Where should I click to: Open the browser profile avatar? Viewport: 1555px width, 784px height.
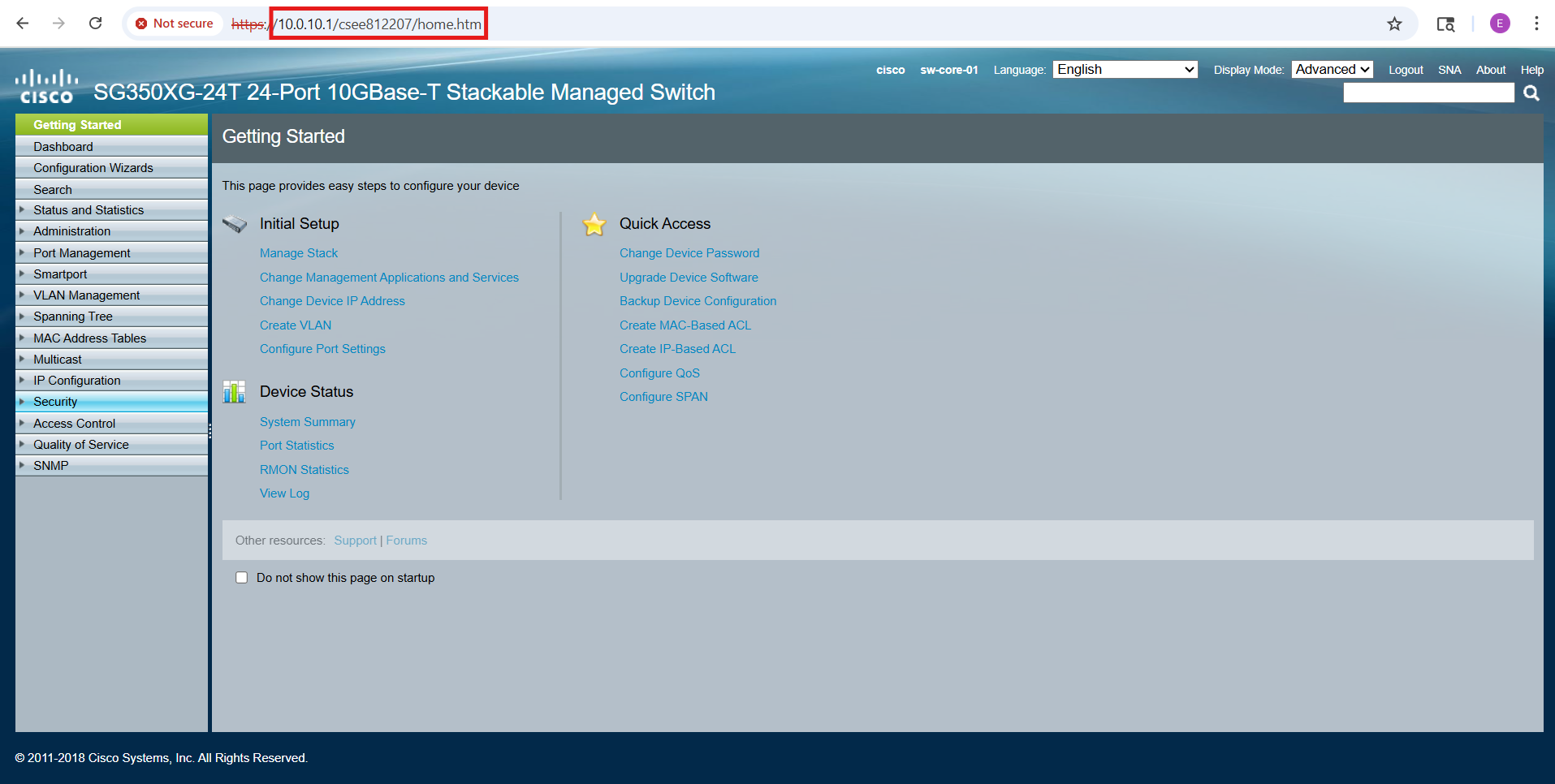(x=1500, y=24)
